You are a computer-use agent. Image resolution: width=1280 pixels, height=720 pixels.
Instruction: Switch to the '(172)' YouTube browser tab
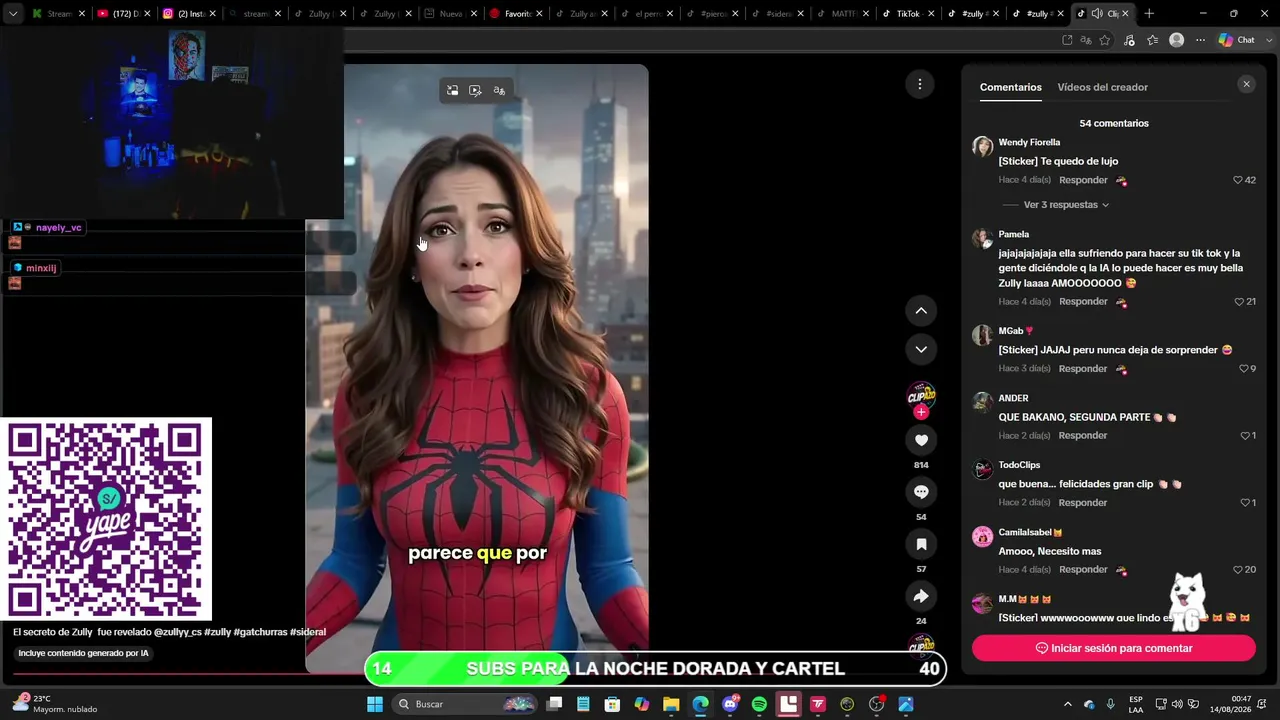125,14
